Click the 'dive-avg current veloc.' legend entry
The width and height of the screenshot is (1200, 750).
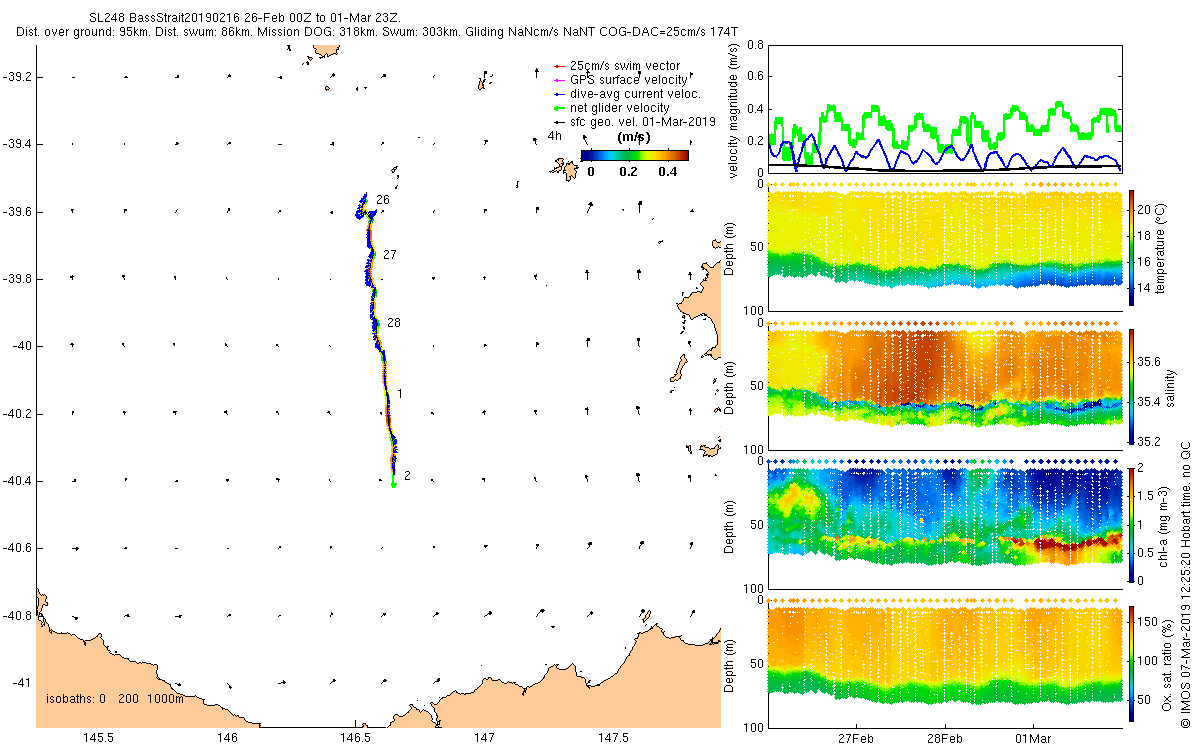627,93
